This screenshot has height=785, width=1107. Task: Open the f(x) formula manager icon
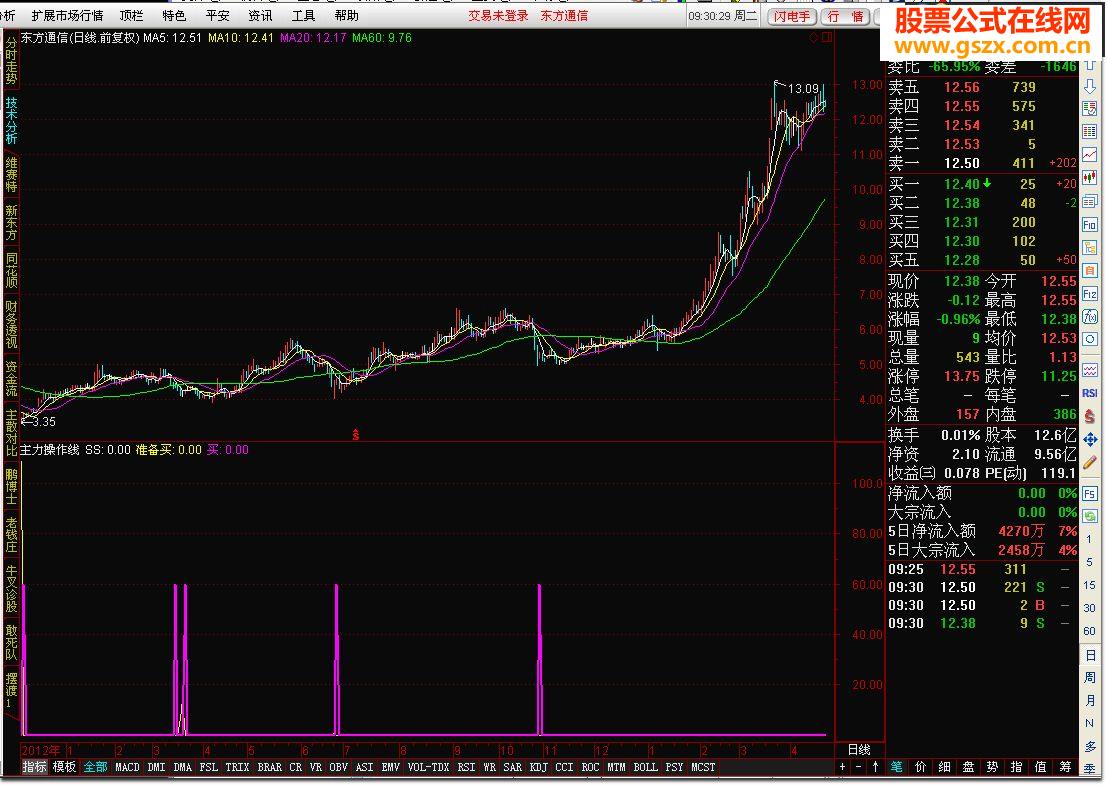(1089, 316)
